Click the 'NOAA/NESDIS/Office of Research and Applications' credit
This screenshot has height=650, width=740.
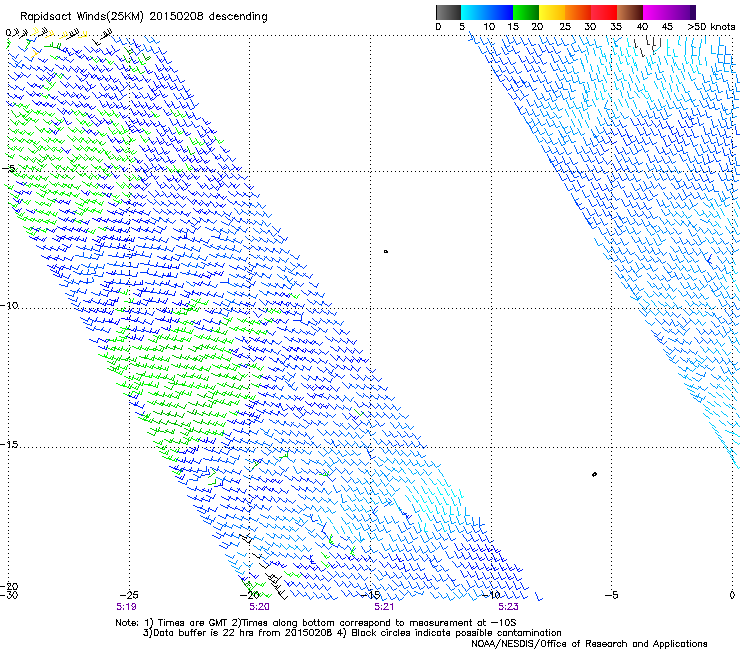click(589, 644)
